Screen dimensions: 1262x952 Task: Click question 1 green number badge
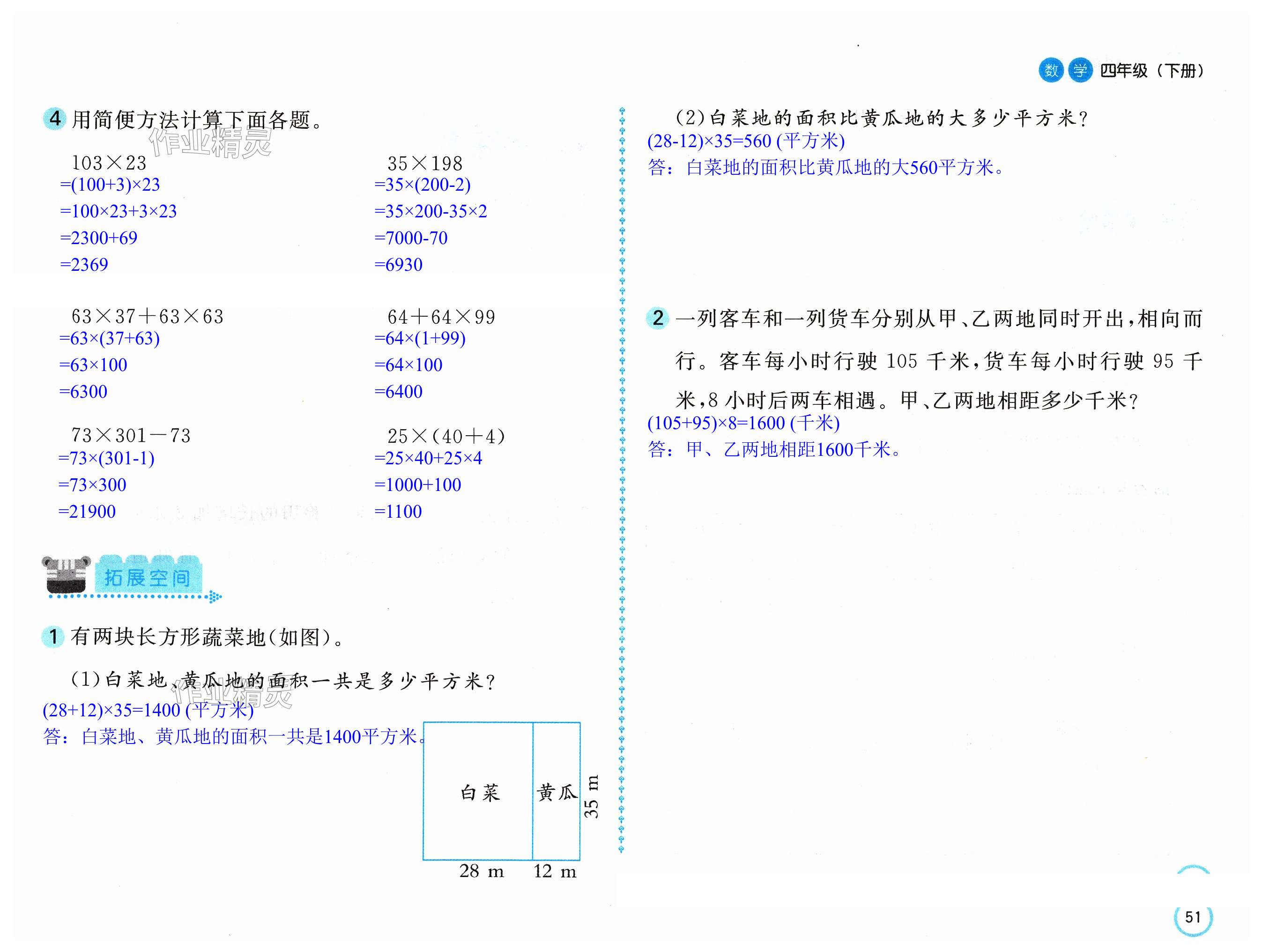53,636
